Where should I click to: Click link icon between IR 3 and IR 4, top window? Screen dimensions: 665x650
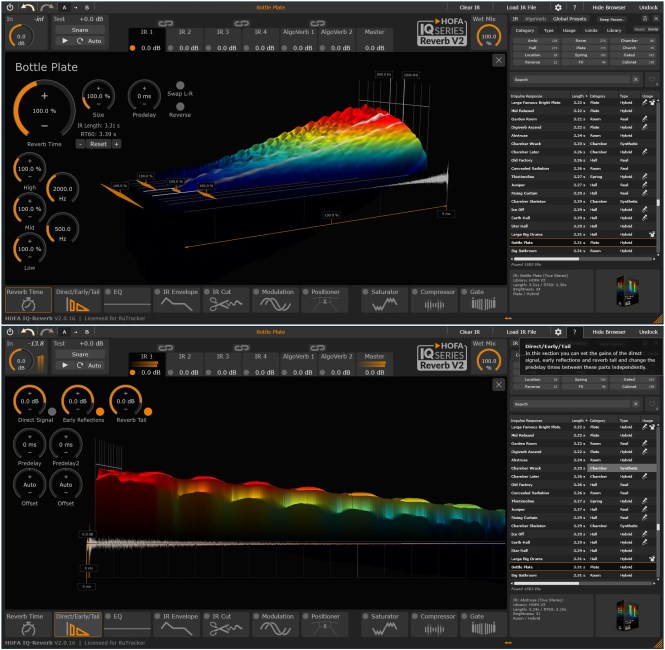pos(241,23)
